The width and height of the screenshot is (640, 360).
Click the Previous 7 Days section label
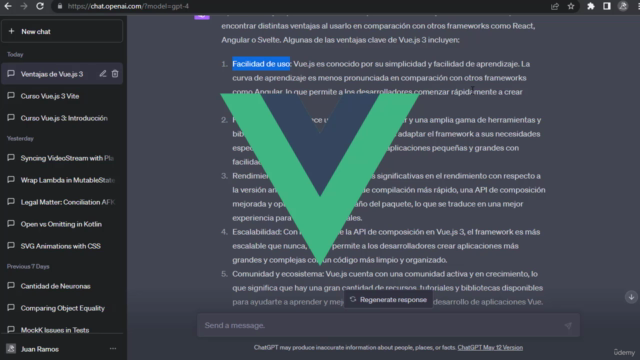28,267
